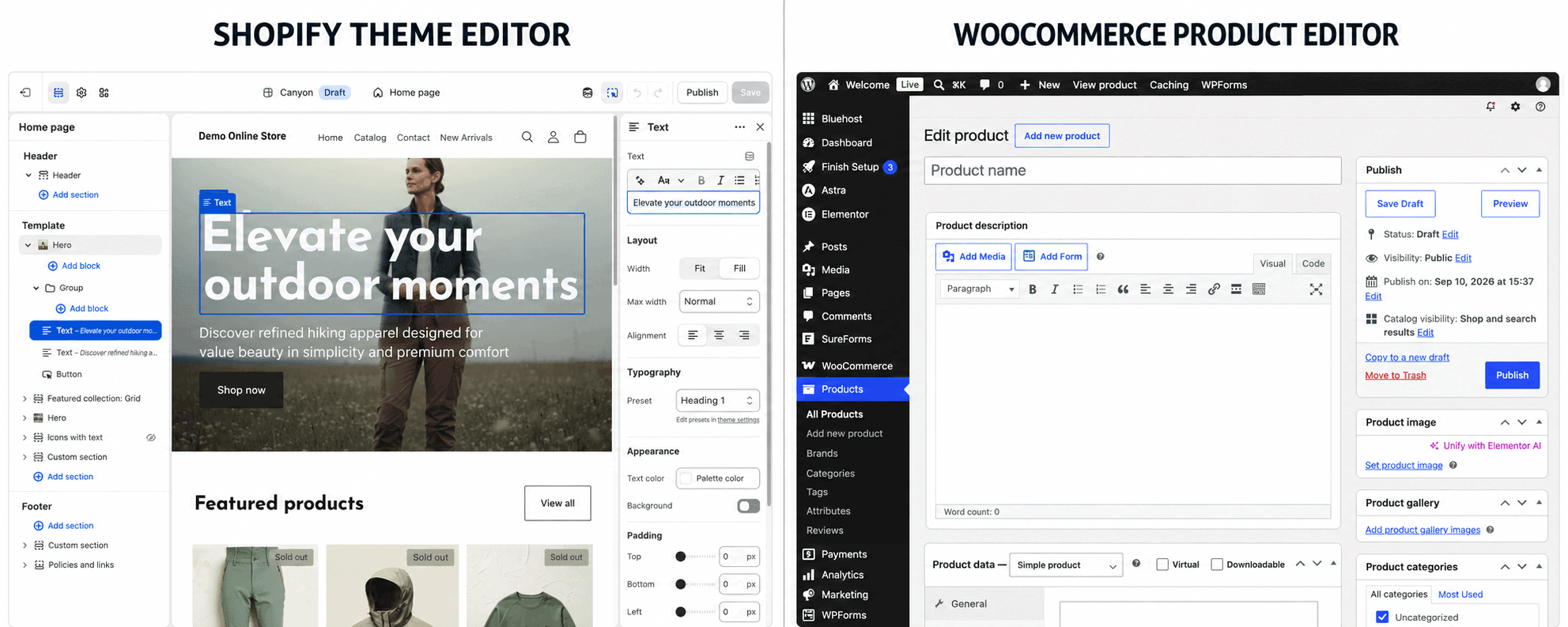The image size is (1568, 627).
Task: Open the Max width Normal dropdown
Action: click(x=719, y=301)
